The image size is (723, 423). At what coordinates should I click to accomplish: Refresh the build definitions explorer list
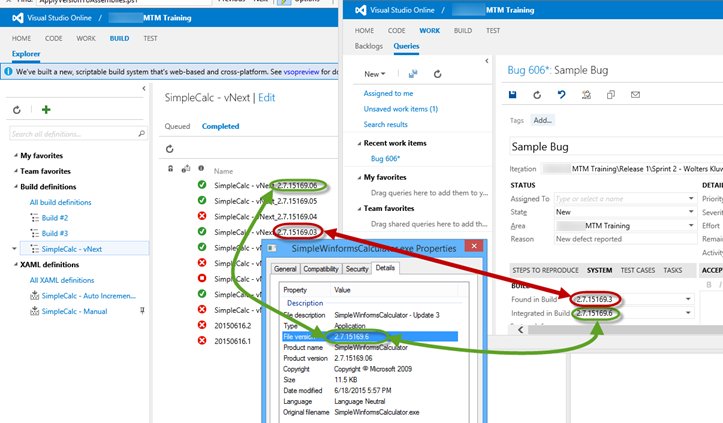[x=17, y=110]
